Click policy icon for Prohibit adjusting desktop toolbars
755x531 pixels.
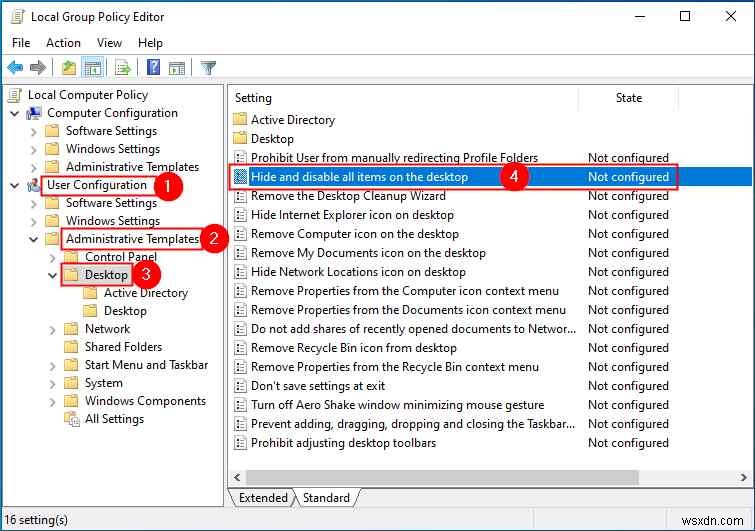(240, 442)
